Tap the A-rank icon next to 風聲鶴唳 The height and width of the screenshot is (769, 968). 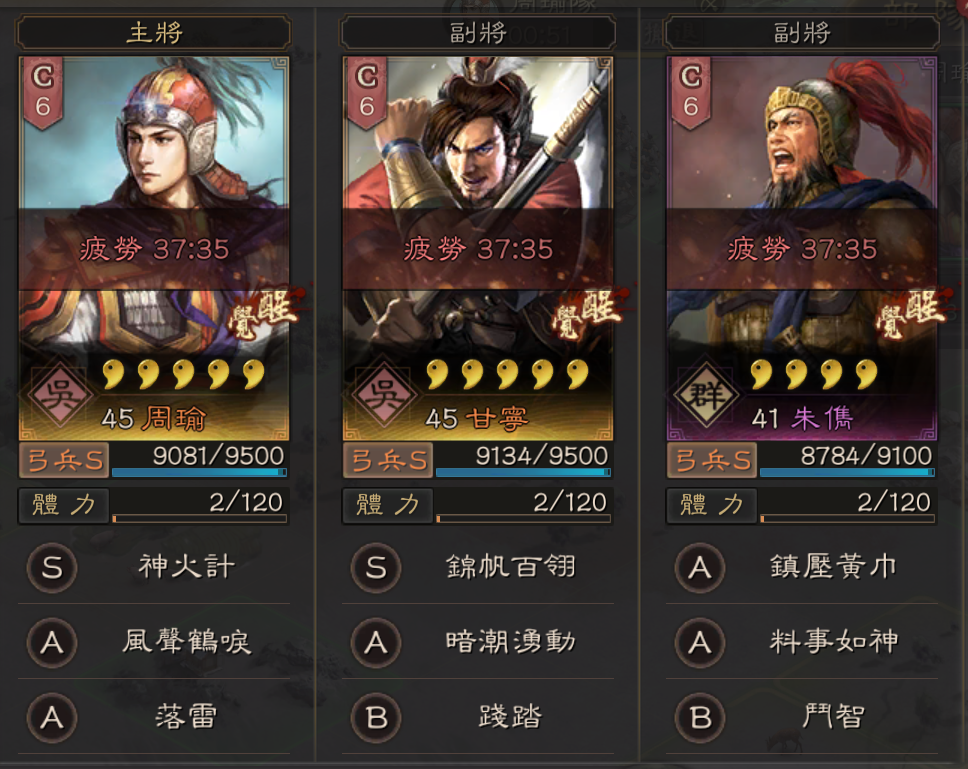(x=52, y=642)
